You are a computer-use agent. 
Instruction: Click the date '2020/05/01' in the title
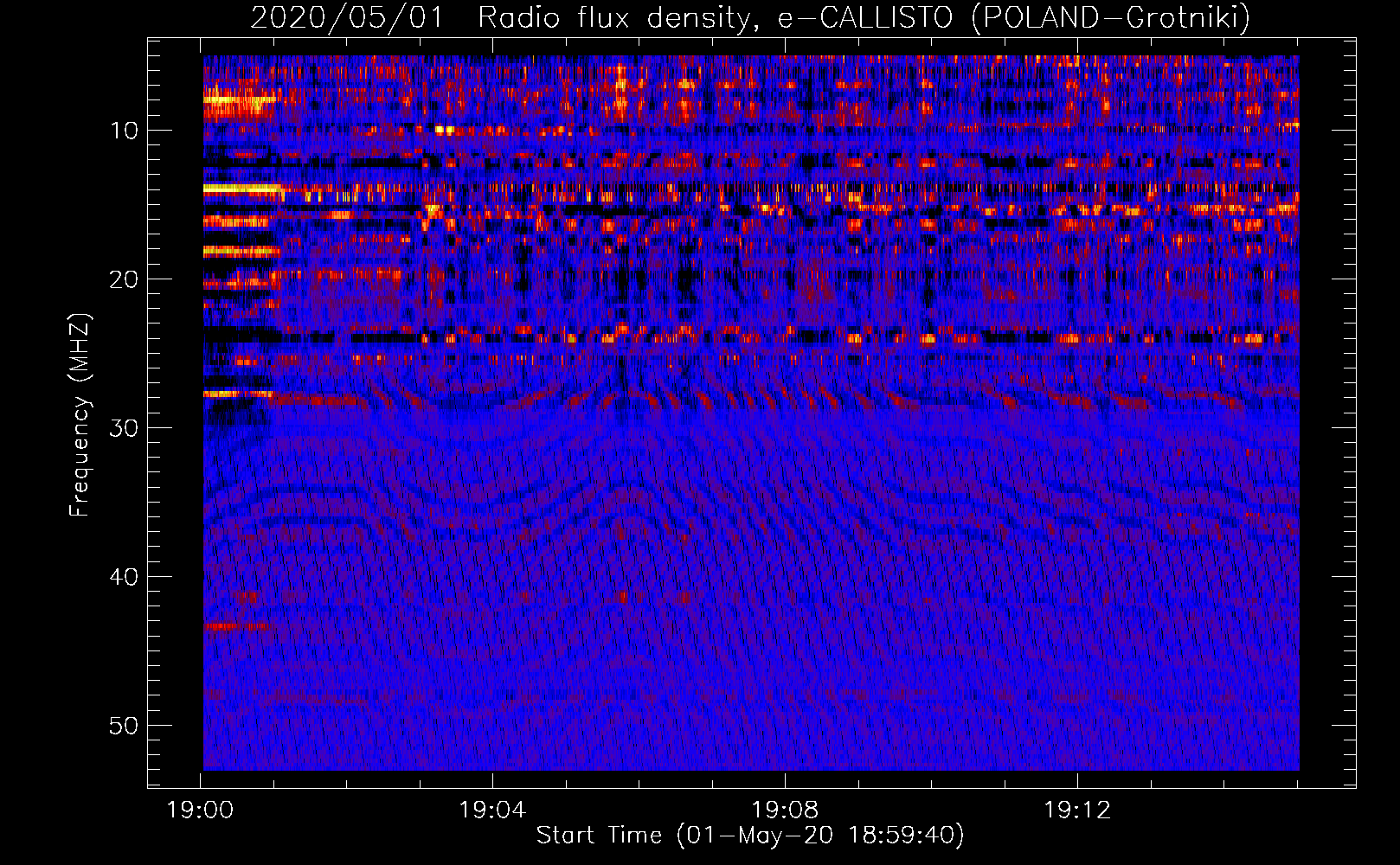pos(347,17)
